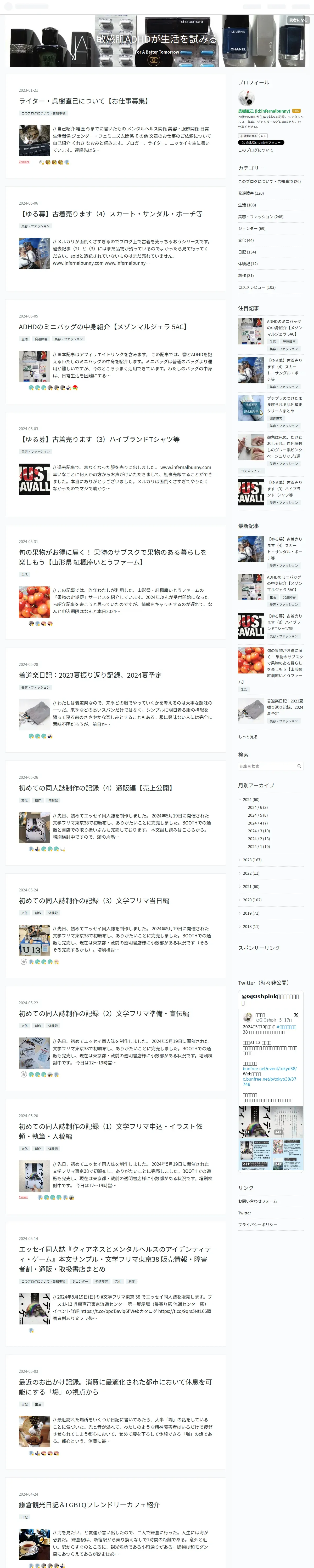Click the bunfree.net/event/tokyo38 link in tweet
The height and width of the screenshot is (1568, 314).
click(270, 1068)
